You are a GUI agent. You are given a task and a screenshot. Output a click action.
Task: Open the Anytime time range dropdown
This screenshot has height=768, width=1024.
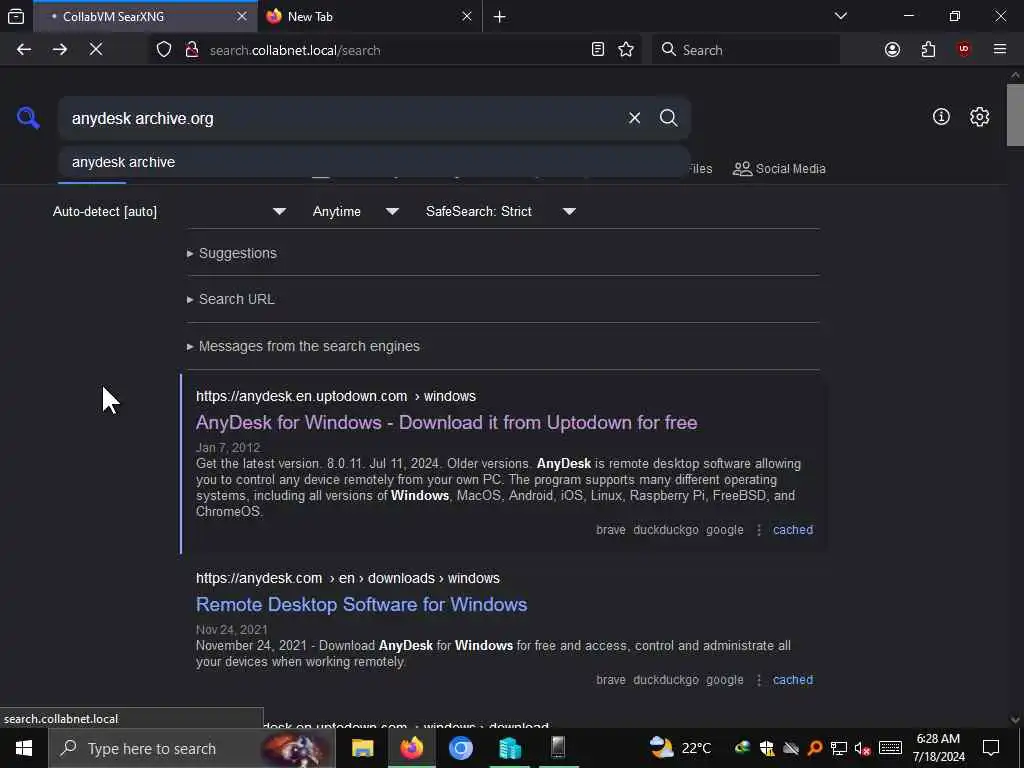tap(355, 212)
